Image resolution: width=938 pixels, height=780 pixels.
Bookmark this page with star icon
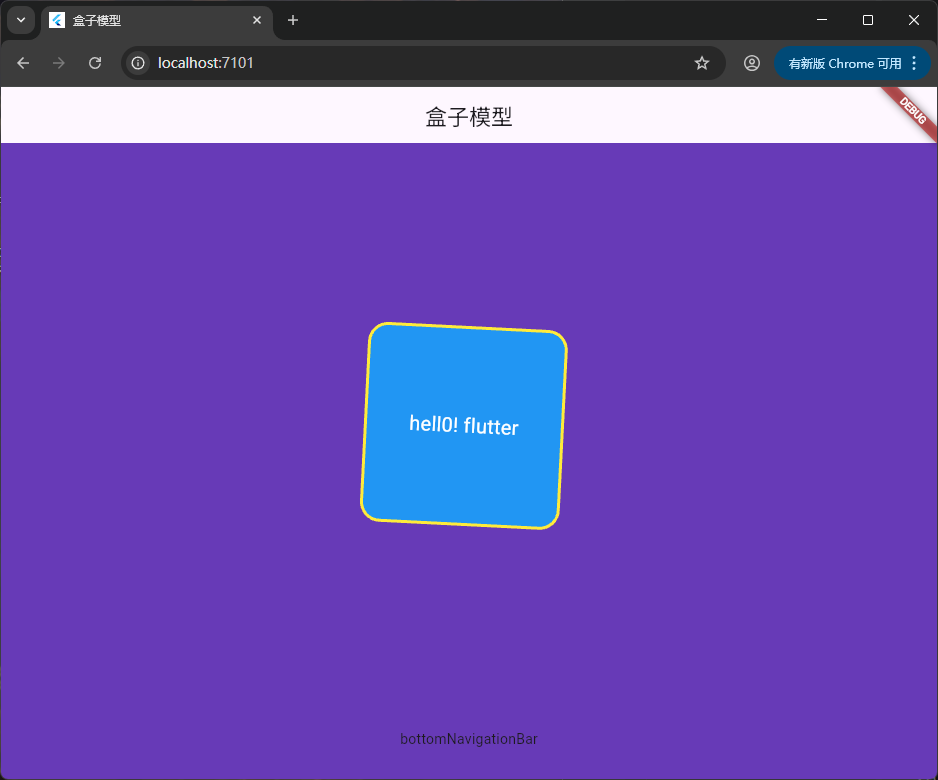click(x=702, y=63)
